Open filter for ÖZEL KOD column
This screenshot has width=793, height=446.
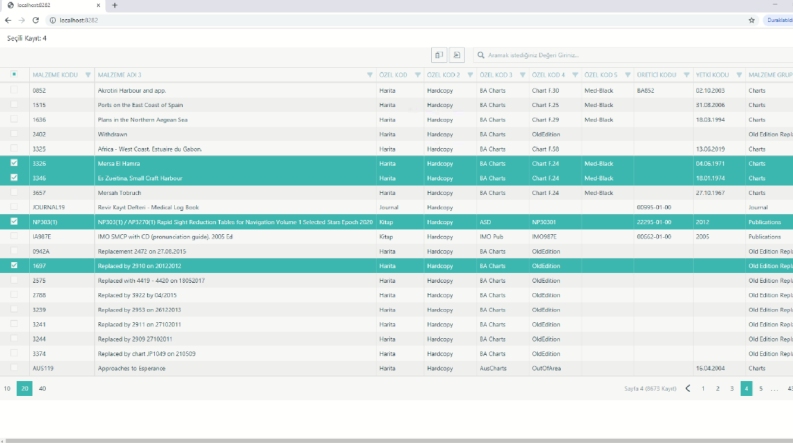point(418,75)
